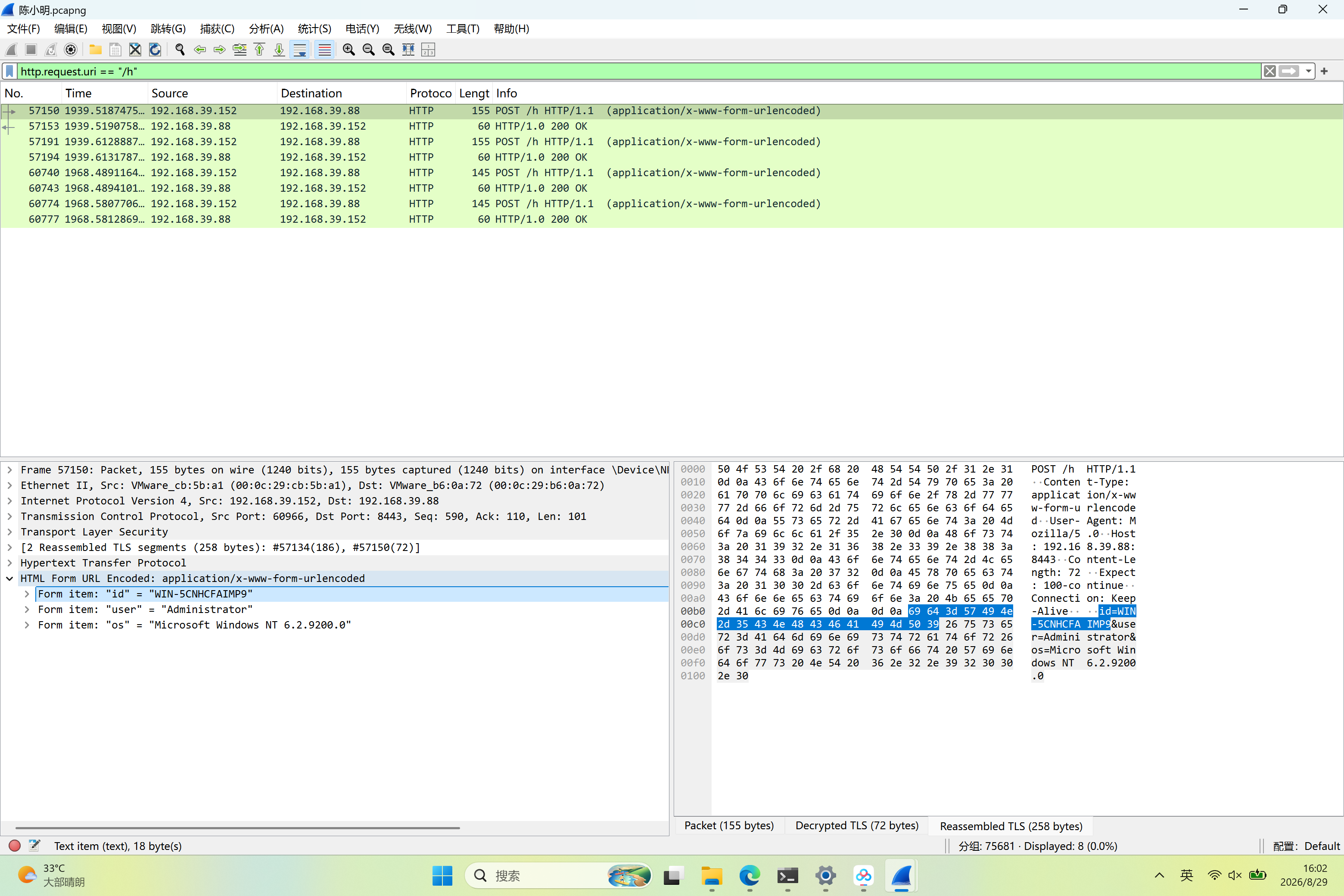The image size is (1344, 896).
Task: Open the 统计(S) menu
Action: click(x=314, y=28)
